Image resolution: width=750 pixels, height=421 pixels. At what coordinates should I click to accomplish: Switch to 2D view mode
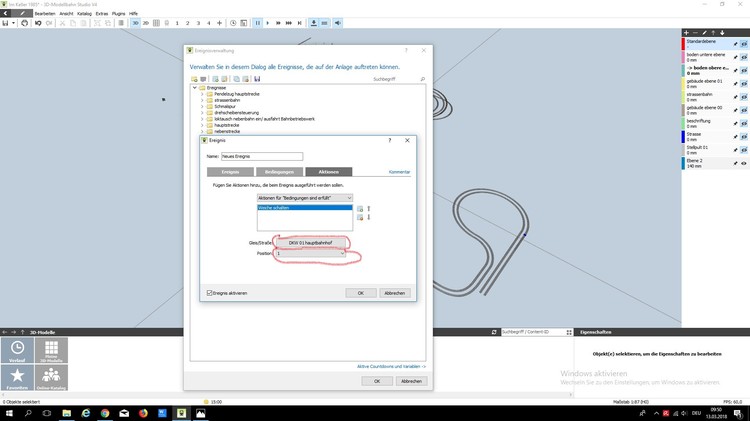tap(146, 23)
